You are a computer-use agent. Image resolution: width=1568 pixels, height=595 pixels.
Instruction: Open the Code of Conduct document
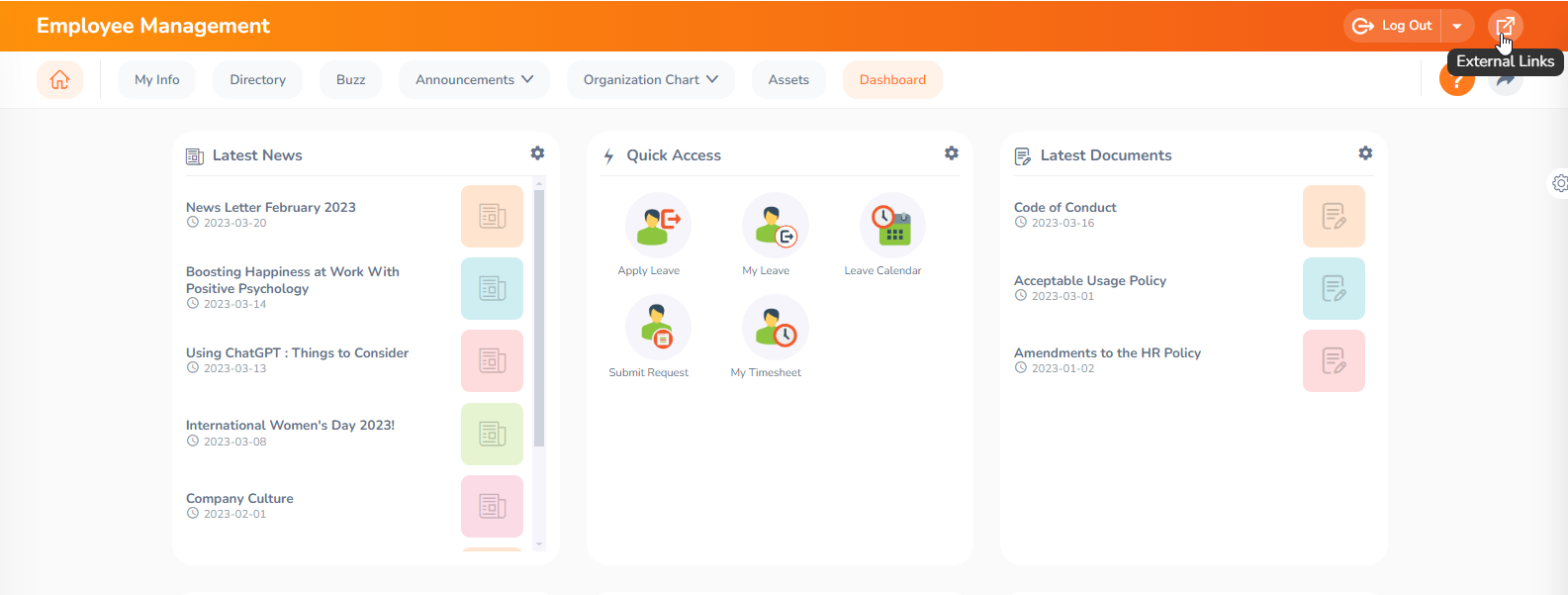(x=1064, y=208)
